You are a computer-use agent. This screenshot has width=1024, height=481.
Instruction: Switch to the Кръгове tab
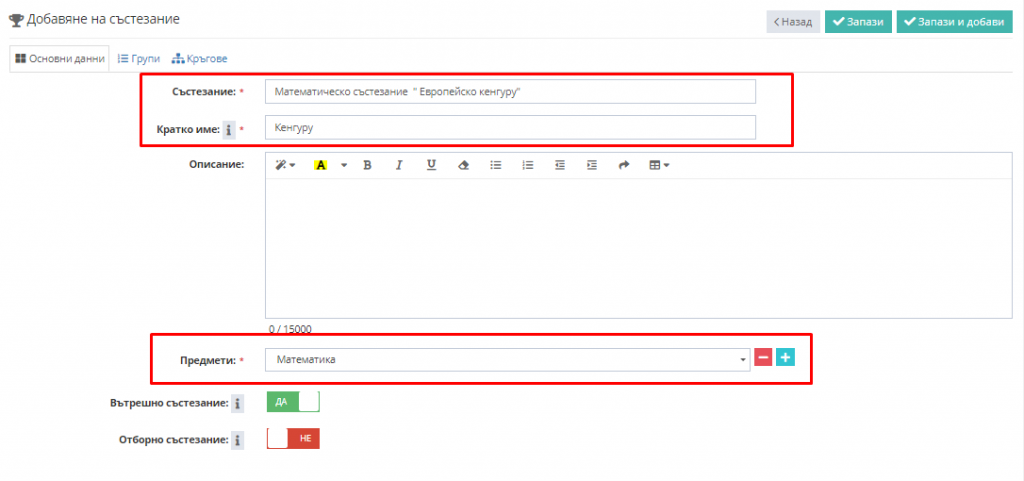200,59
